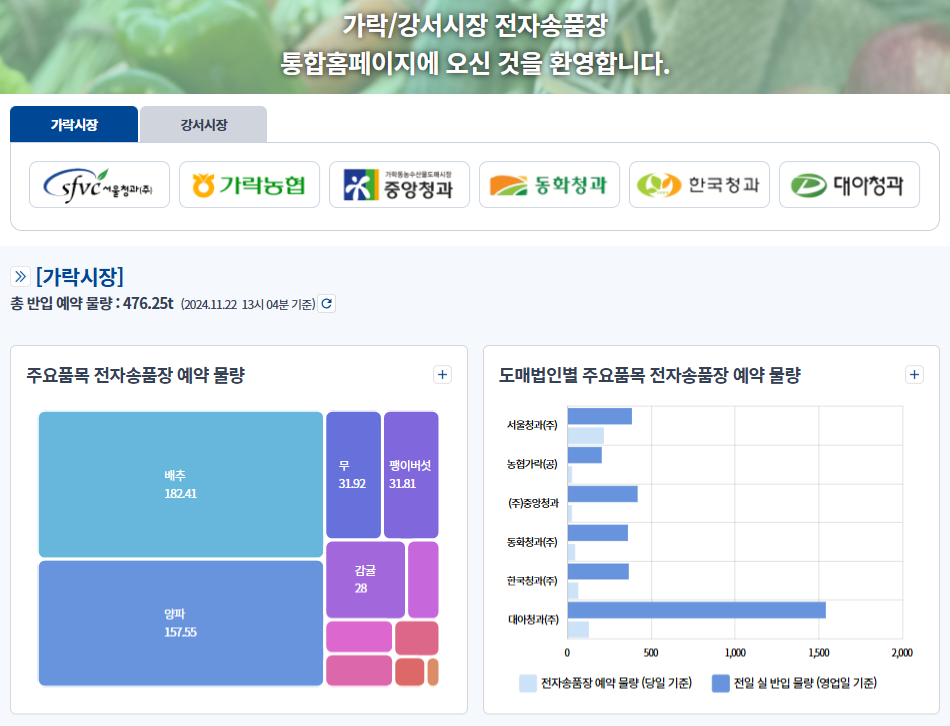Image resolution: width=950 pixels, height=726 pixels.
Task: Select the 감귤 28 treemap tile
Action: point(365,579)
